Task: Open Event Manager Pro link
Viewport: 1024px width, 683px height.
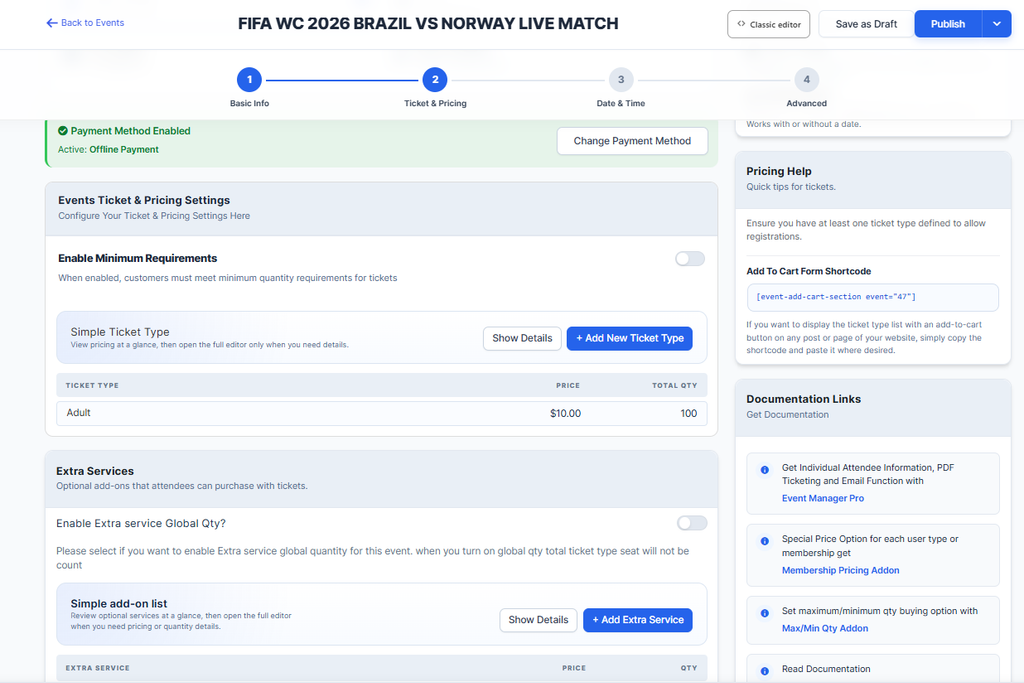Action: click(x=823, y=498)
